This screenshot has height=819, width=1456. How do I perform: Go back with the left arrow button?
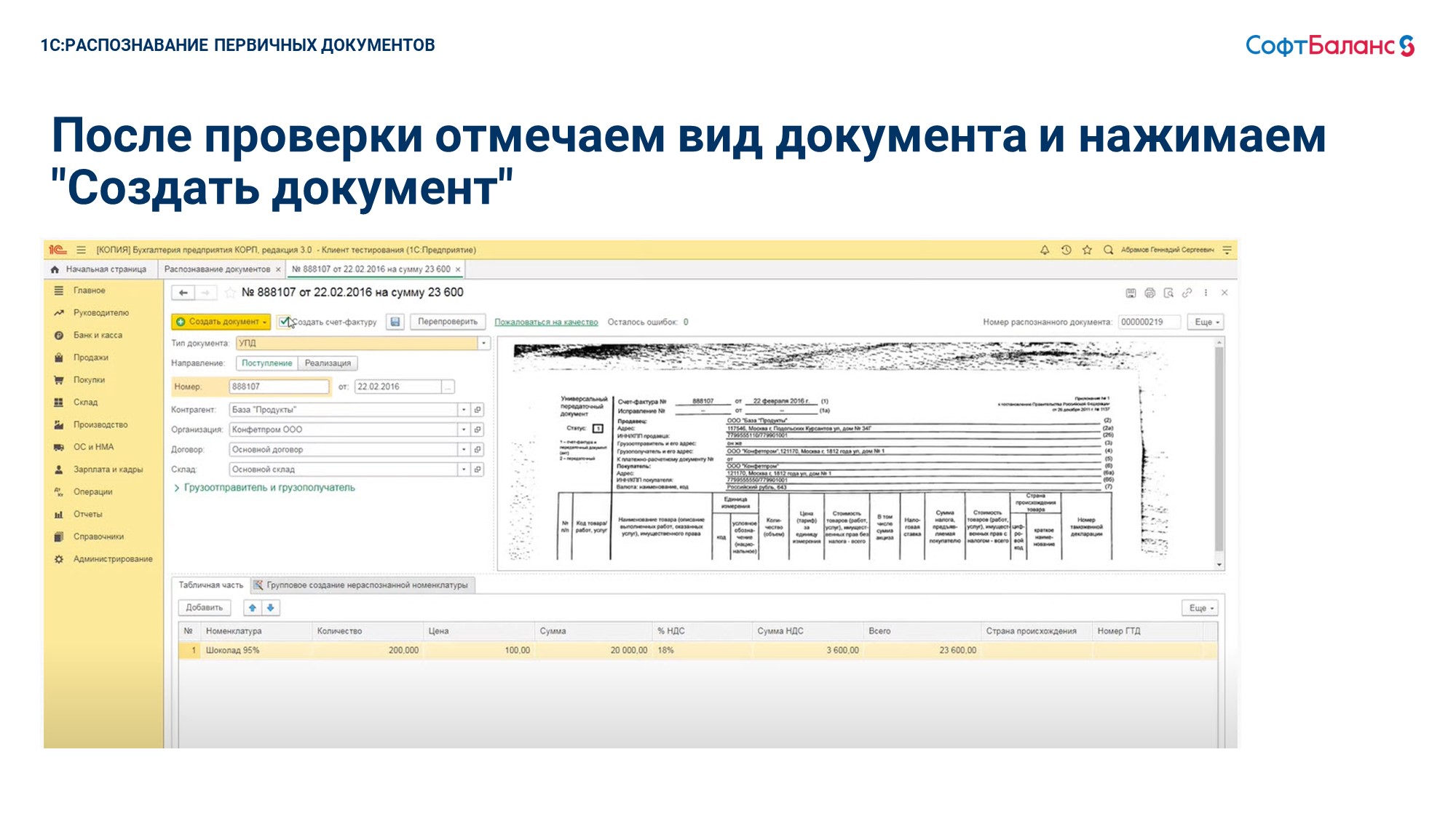click(183, 293)
